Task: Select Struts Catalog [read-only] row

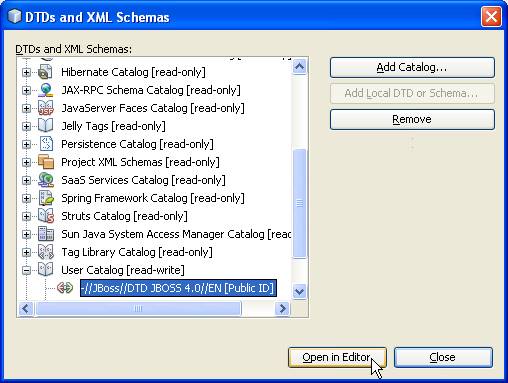Action: coord(124,216)
